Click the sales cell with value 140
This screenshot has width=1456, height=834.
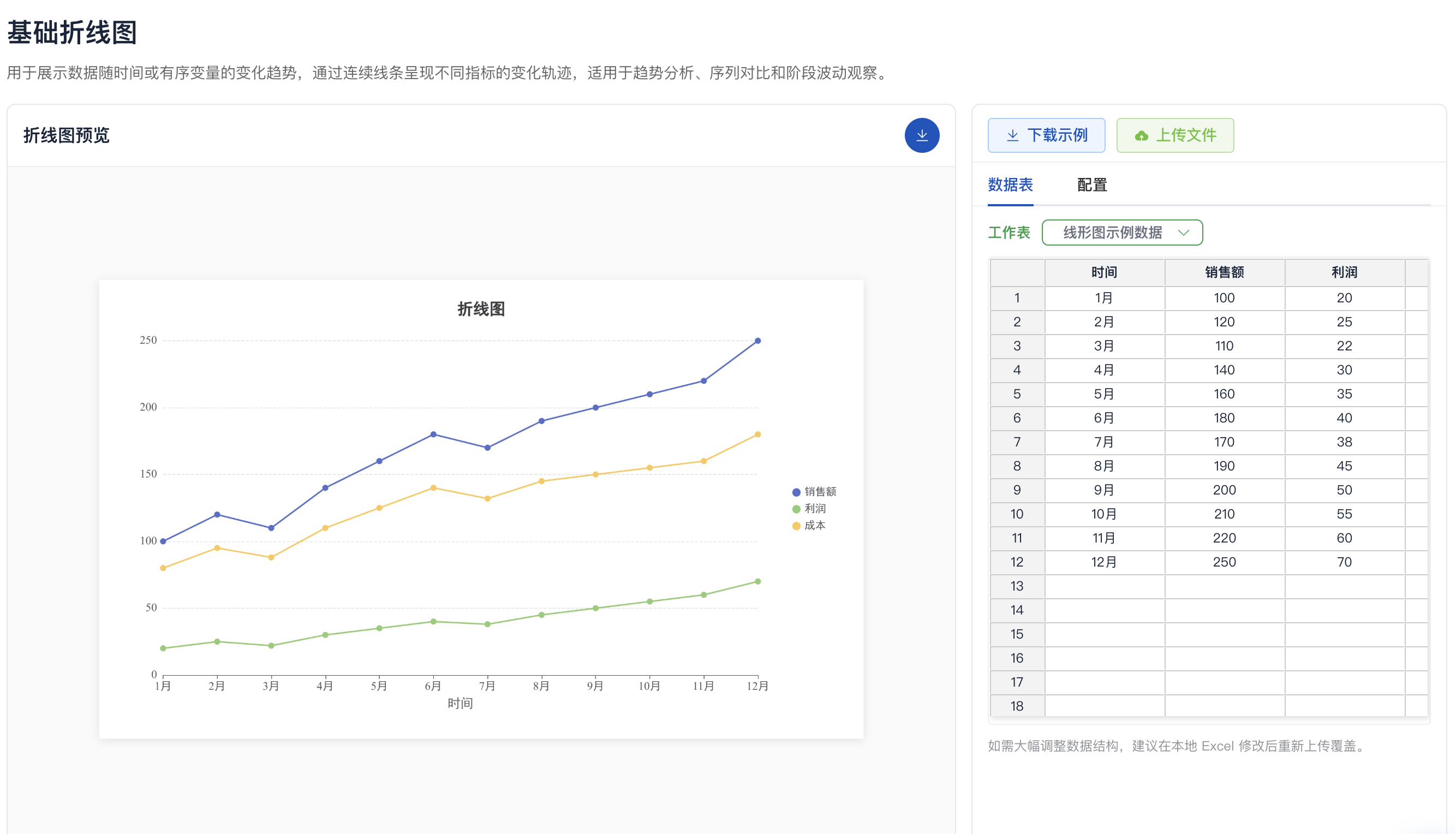tap(1224, 370)
